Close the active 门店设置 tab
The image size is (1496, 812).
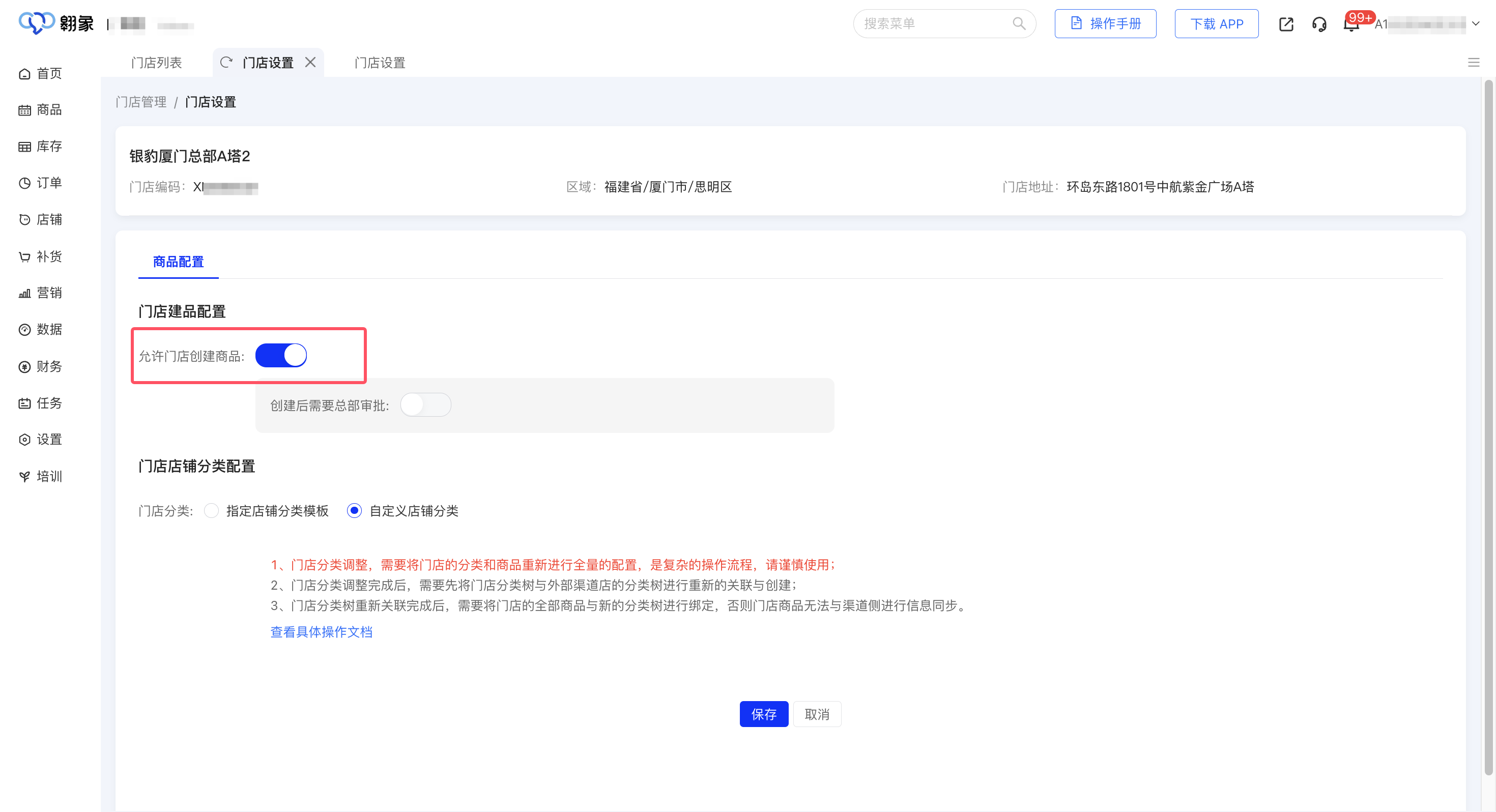click(311, 62)
